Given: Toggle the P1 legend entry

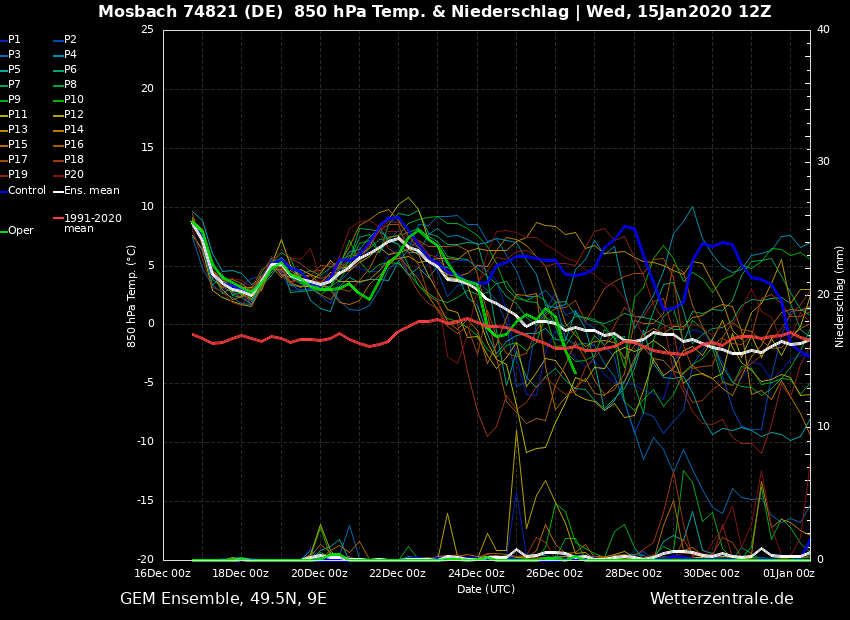Looking at the screenshot, I should (x=14, y=40).
